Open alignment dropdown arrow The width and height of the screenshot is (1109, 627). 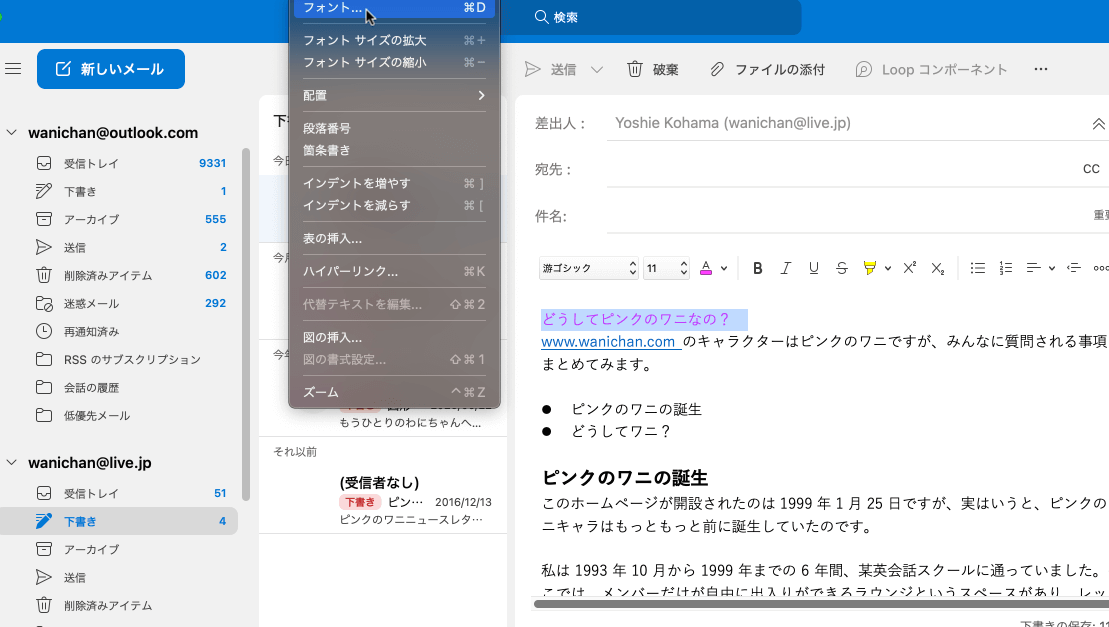click(1052, 269)
